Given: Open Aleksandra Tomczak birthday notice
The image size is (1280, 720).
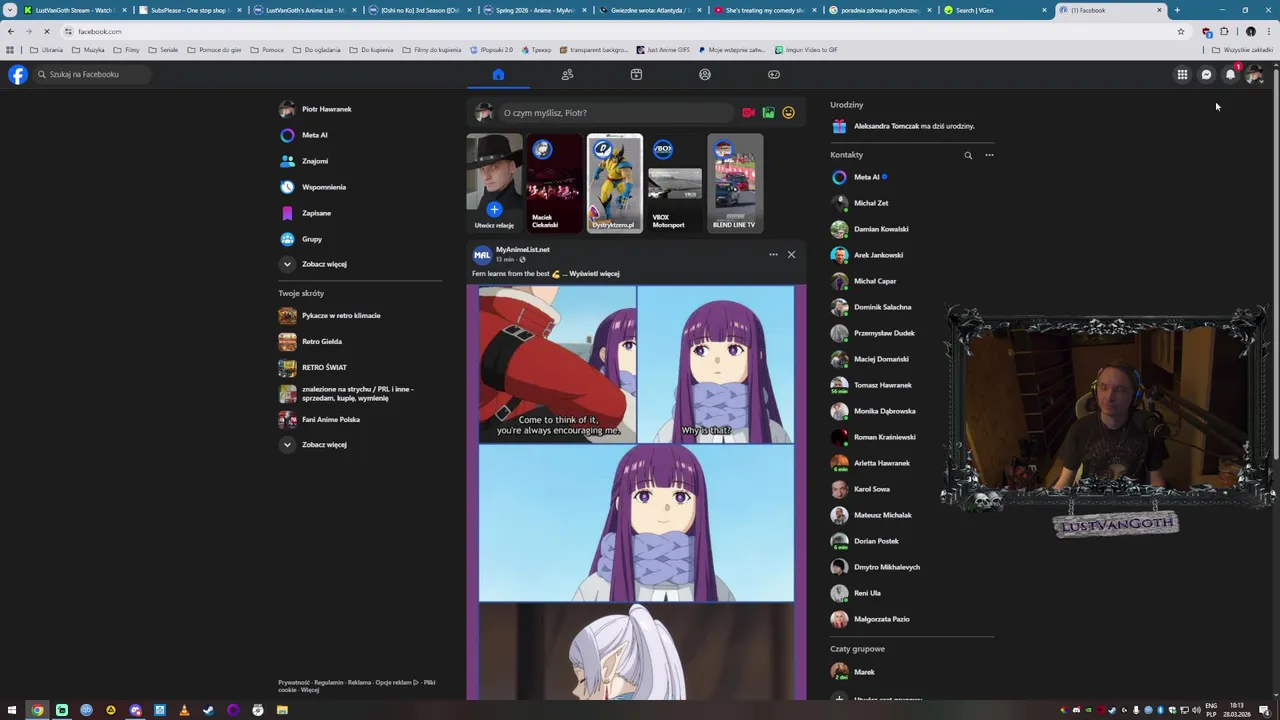Looking at the screenshot, I should tap(912, 126).
